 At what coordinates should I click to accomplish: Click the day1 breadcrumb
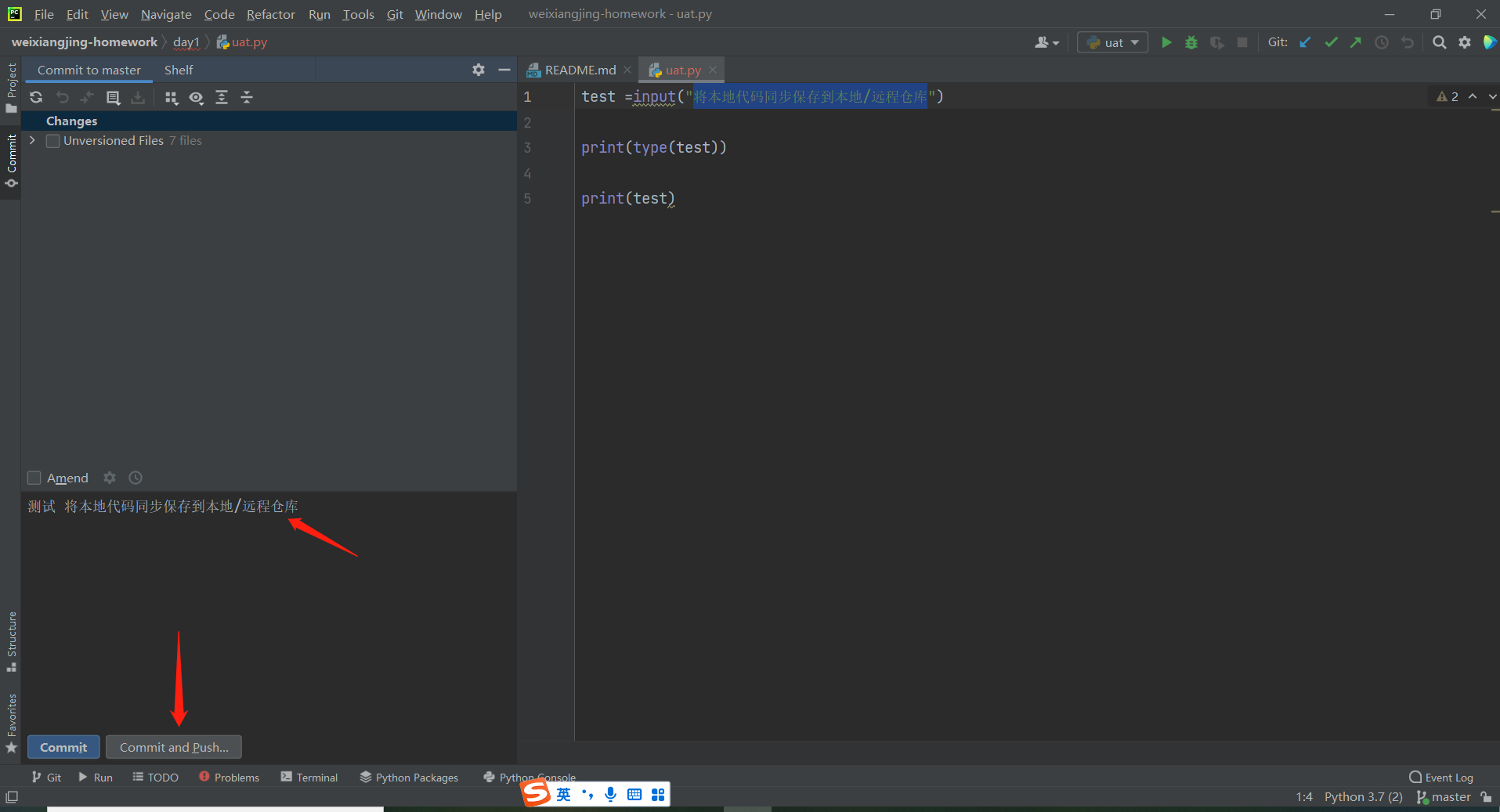coord(186,42)
